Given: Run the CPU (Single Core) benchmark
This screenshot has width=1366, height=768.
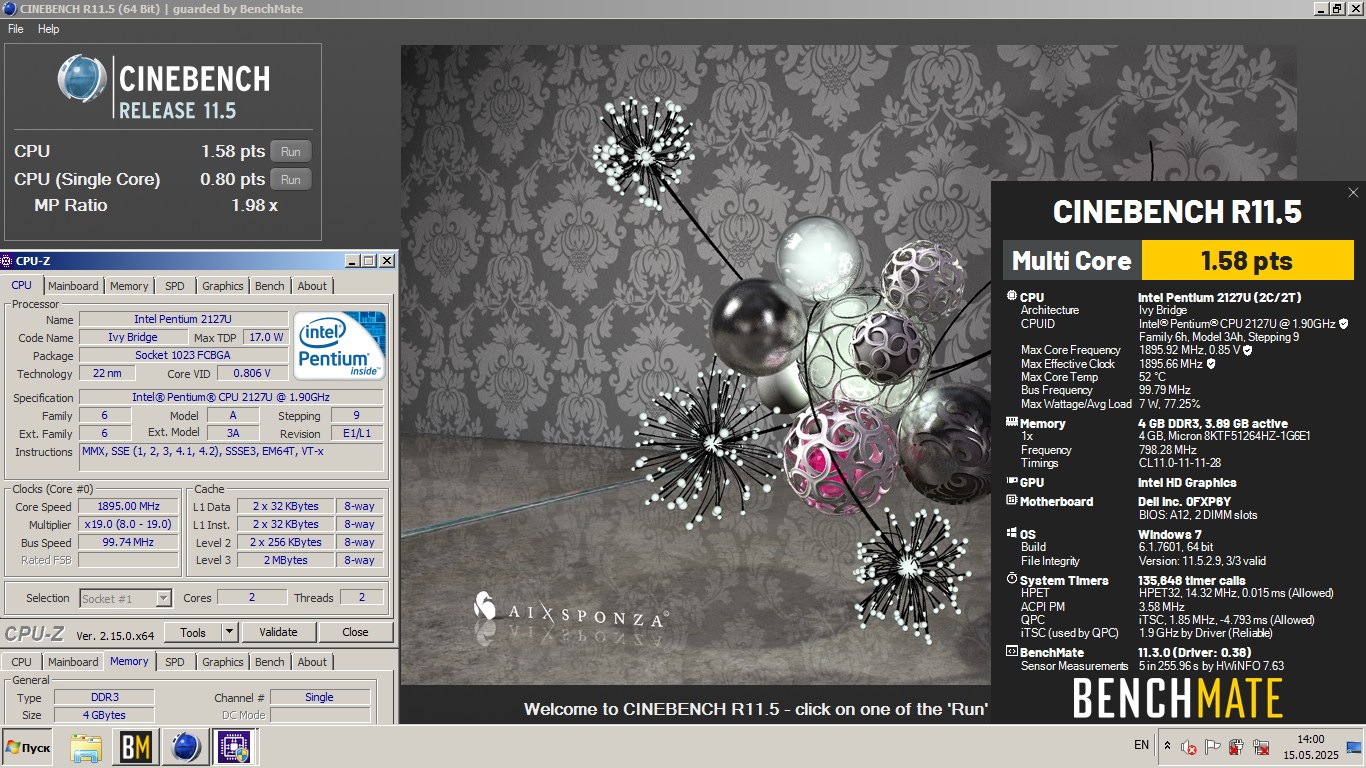Looking at the screenshot, I should 290,180.
